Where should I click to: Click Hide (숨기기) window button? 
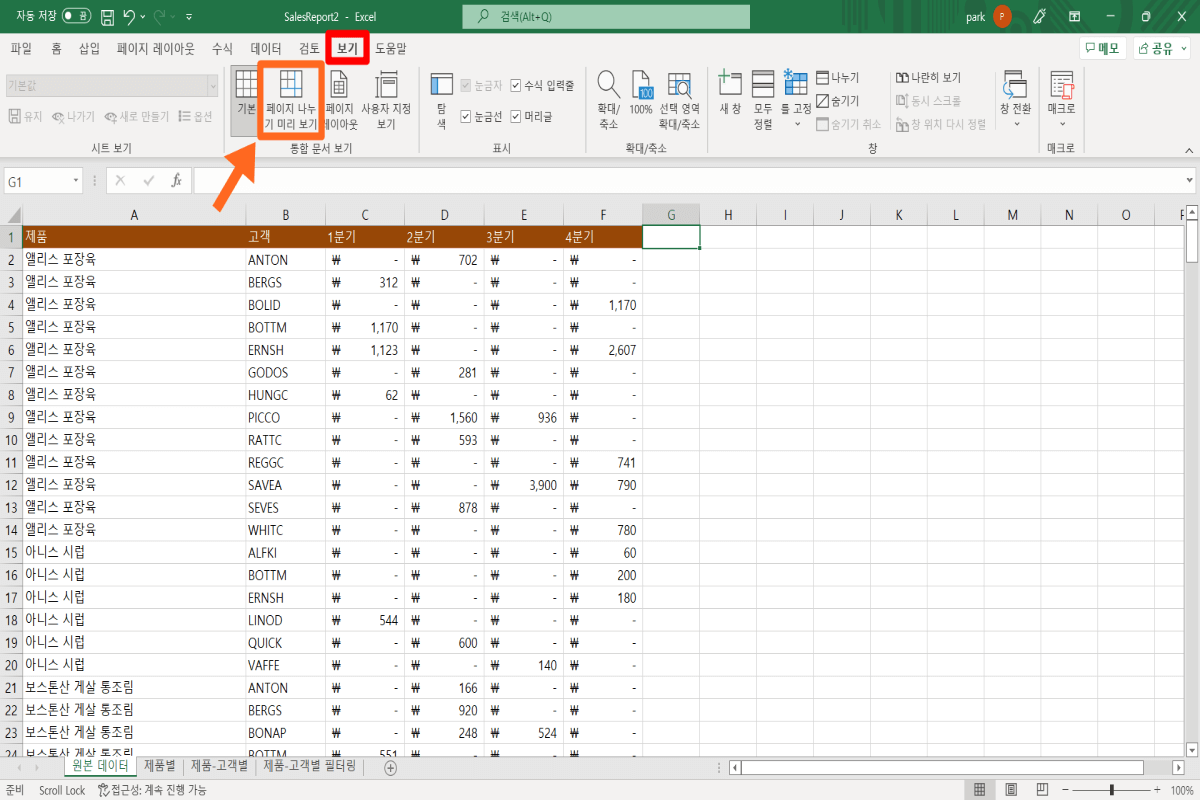(838, 101)
